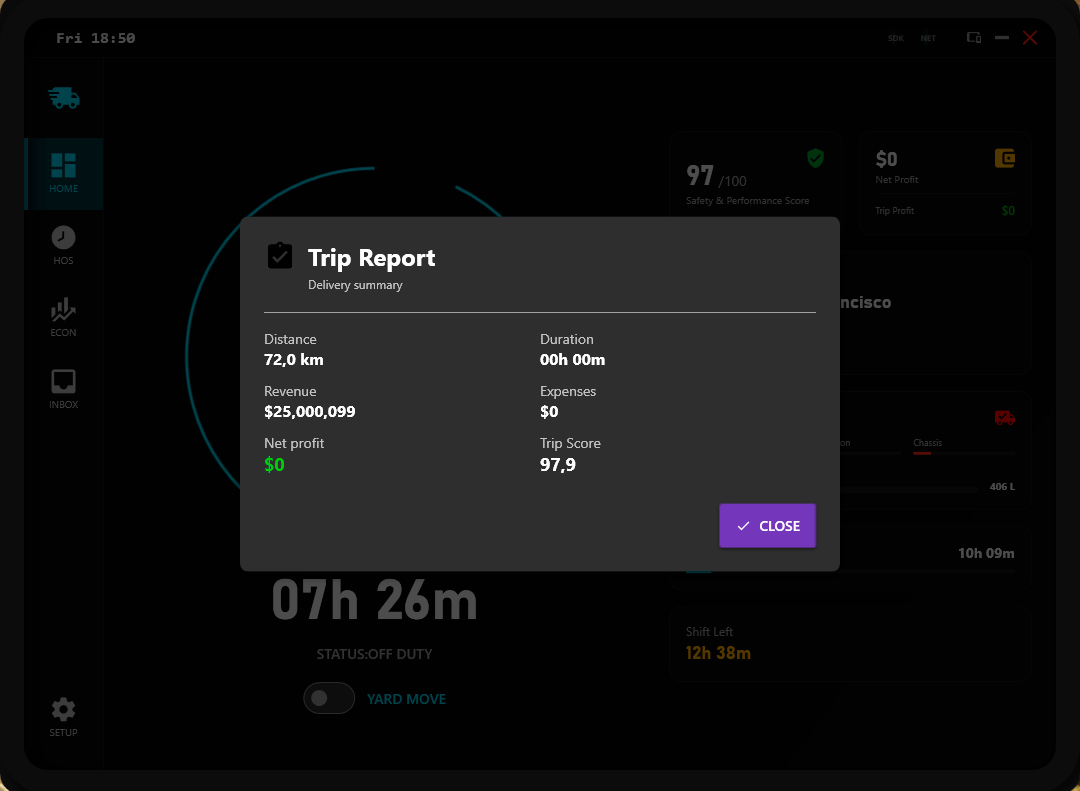Viewport: 1080px width, 791px height.
Task: Click the green shield safety score icon
Action: [x=815, y=158]
